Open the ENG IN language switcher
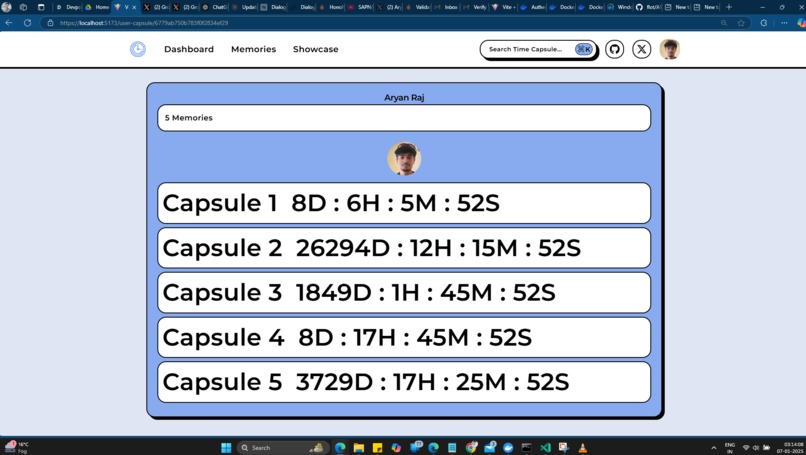The width and height of the screenshot is (806, 455). pos(729,447)
